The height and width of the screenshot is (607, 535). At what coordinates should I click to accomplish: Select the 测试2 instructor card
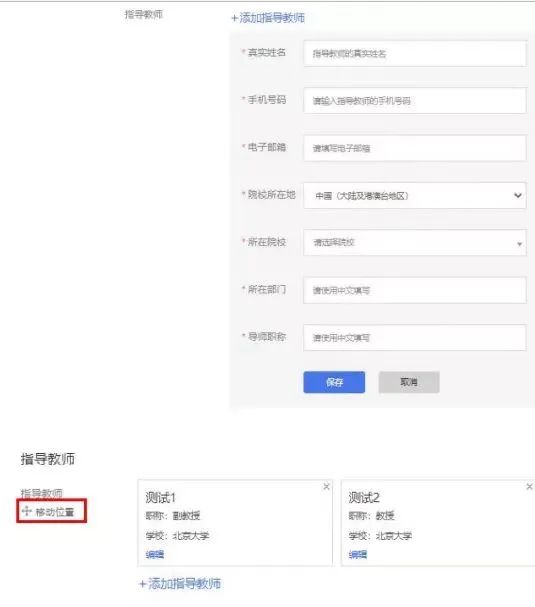[438, 523]
